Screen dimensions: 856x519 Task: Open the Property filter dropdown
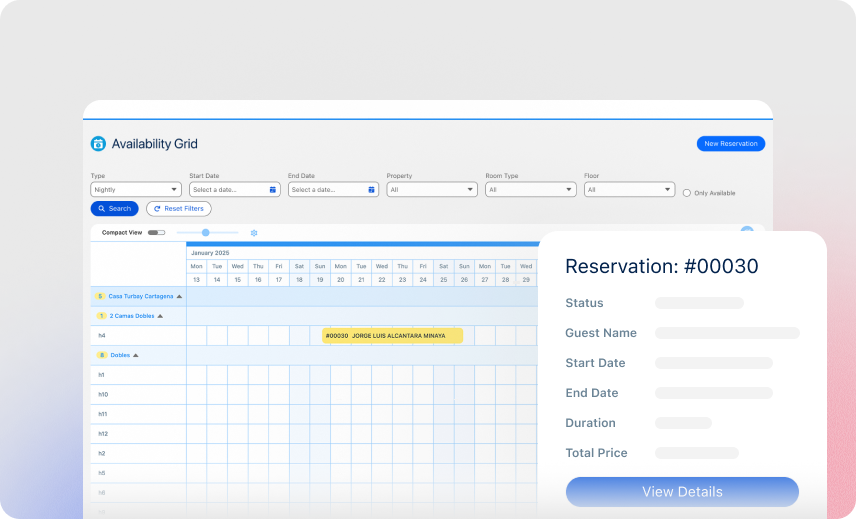click(x=432, y=189)
